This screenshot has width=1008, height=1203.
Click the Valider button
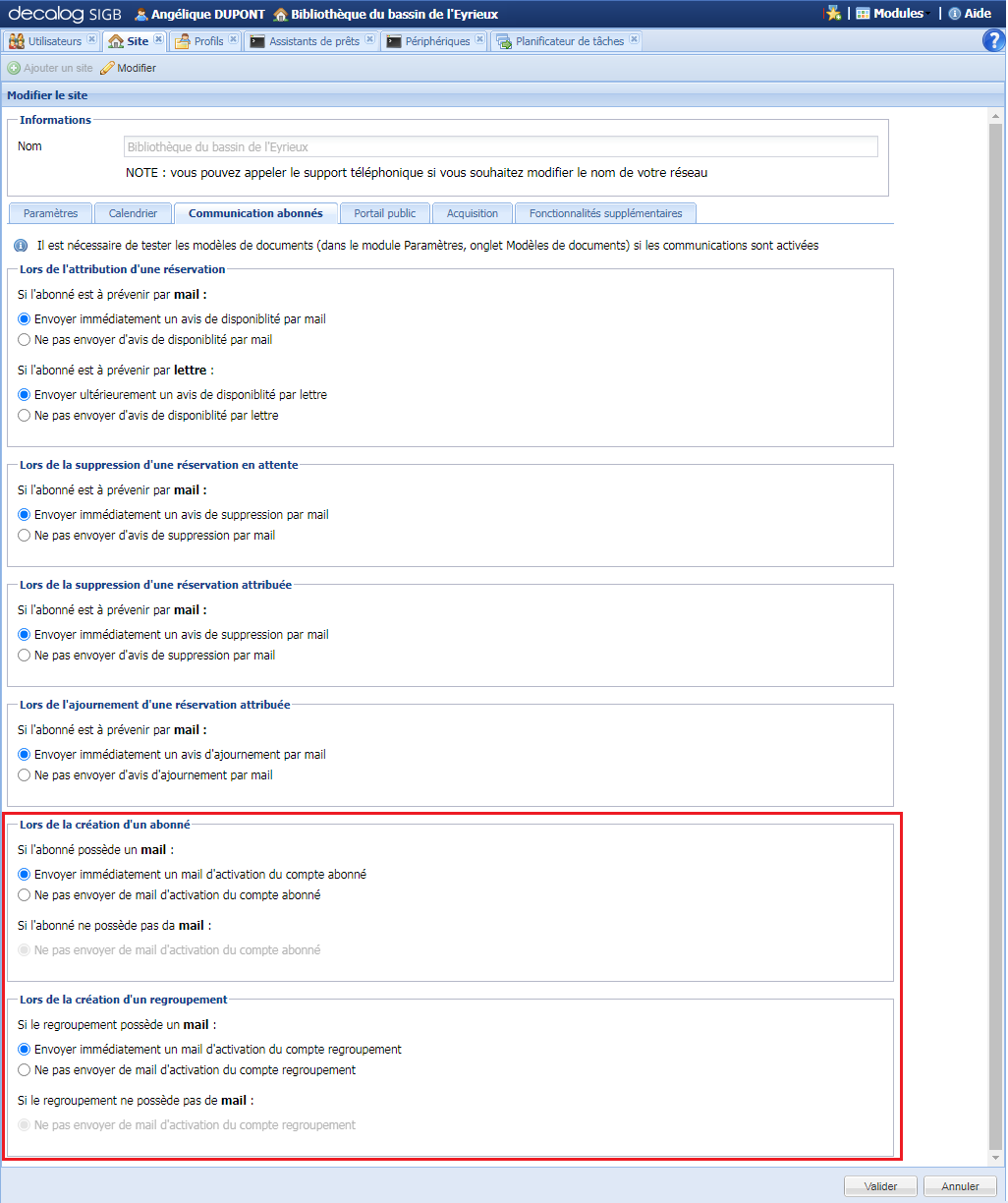click(x=879, y=1185)
